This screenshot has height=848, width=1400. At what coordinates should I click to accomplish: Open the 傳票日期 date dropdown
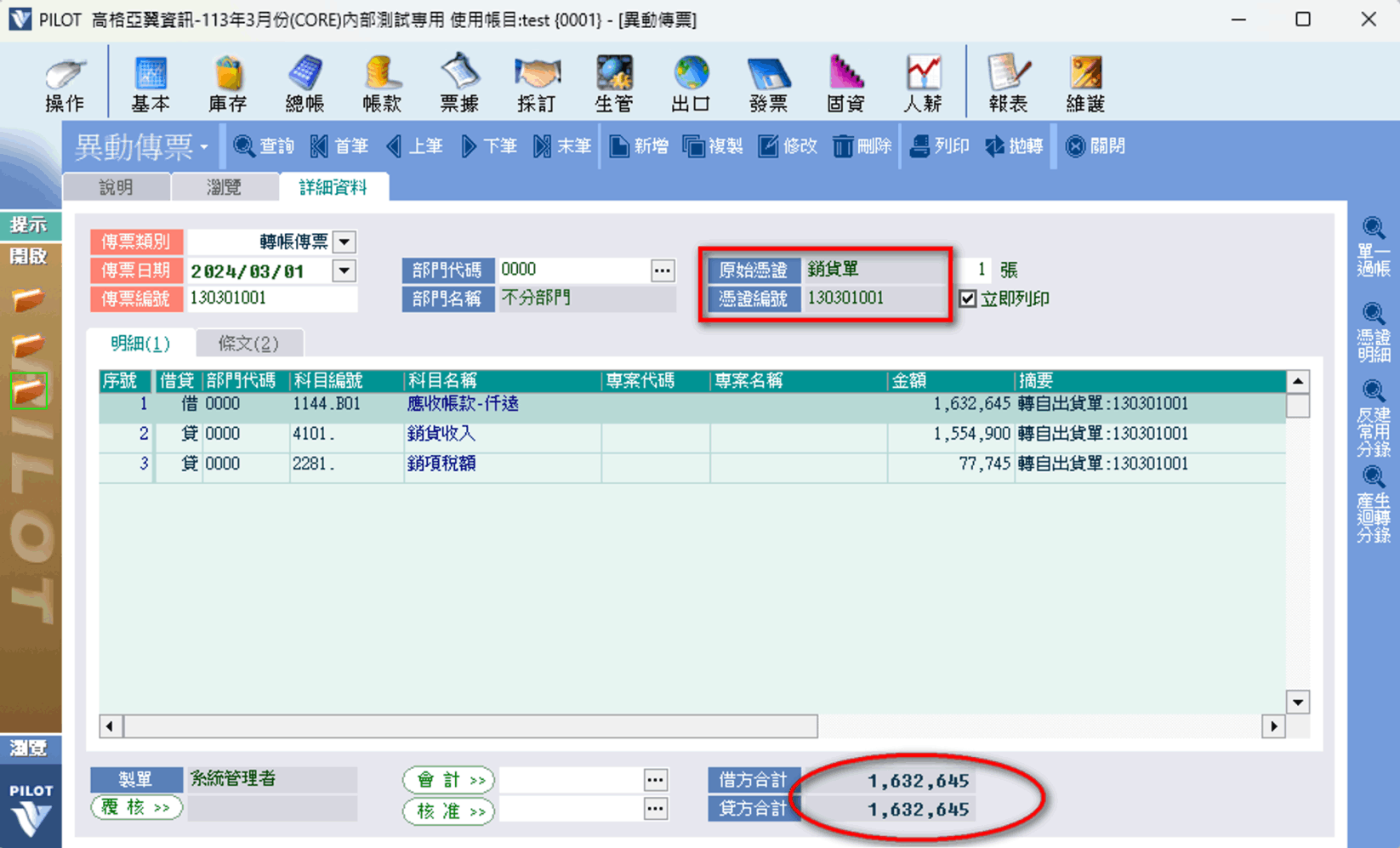coord(344,271)
